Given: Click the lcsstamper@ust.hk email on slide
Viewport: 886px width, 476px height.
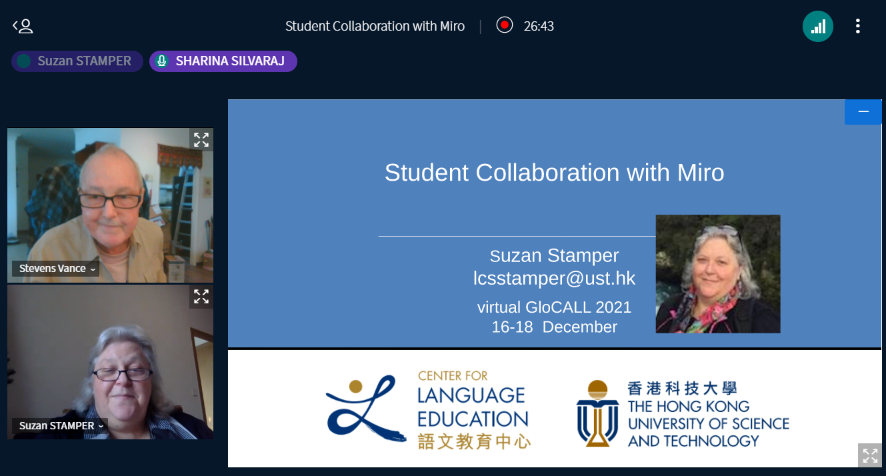Looking at the screenshot, I should (554, 278).
